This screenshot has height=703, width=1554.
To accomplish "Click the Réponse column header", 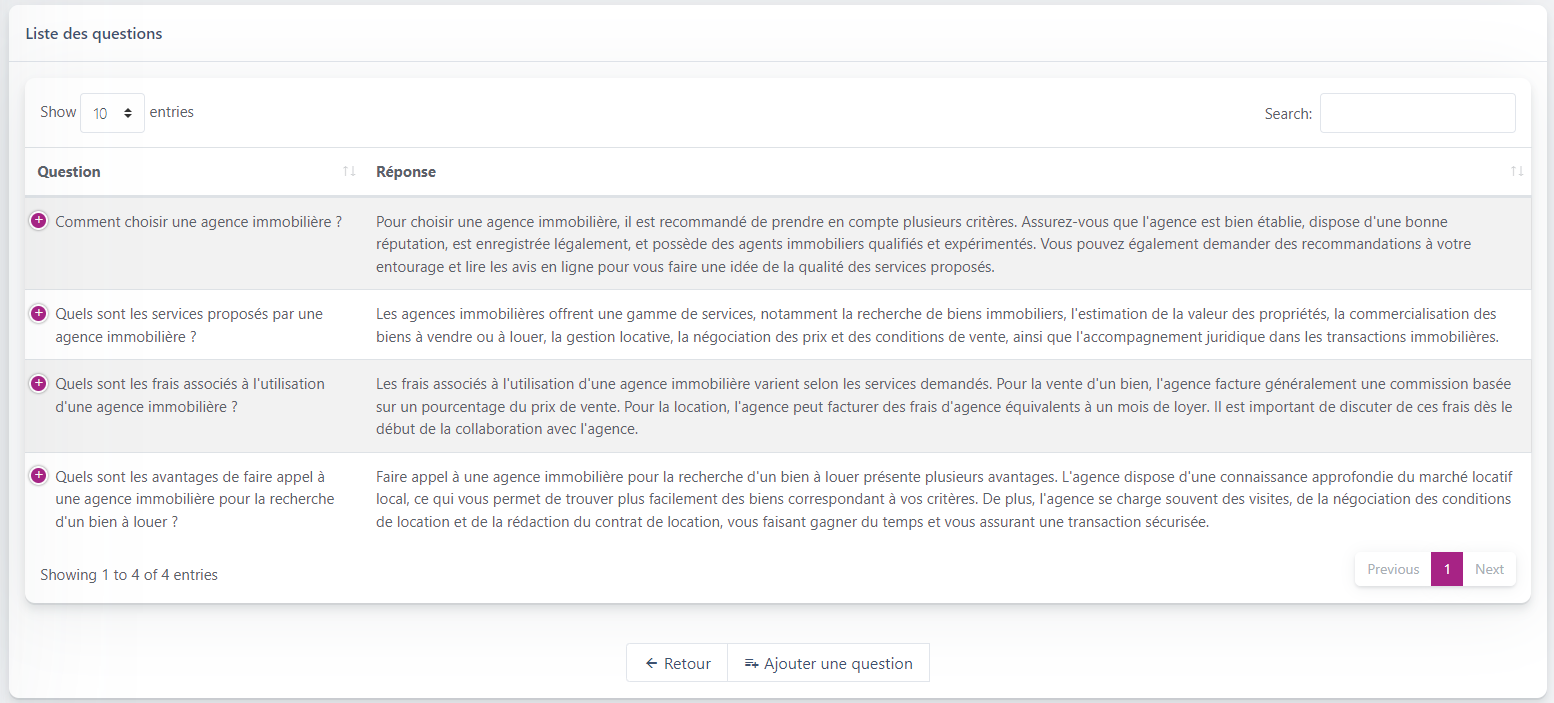I will [406, 172].
